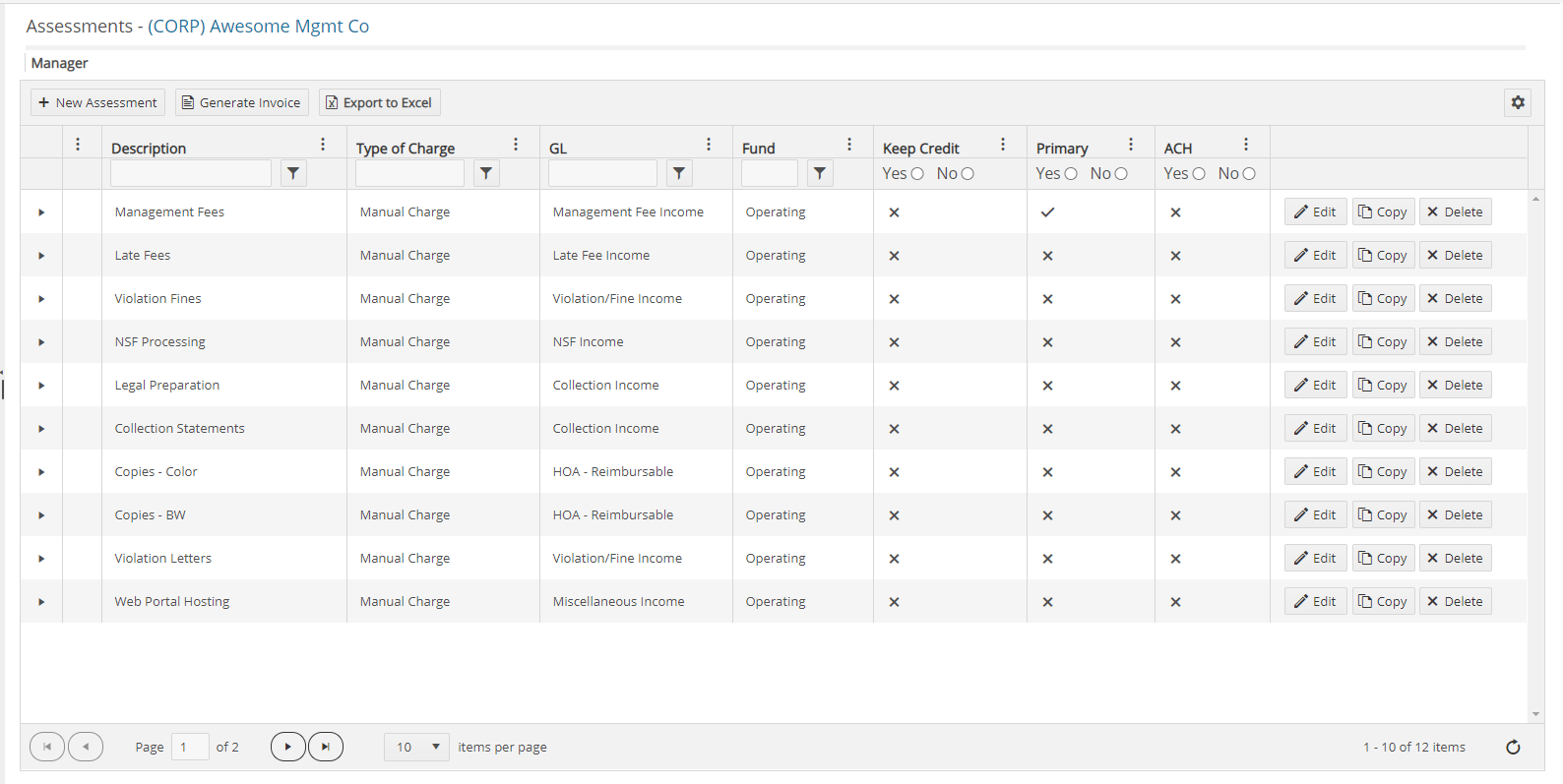This screenshot has height=784, width=1563.
Task: Open the Description column filter funnel
Action: tap(293, 173)
